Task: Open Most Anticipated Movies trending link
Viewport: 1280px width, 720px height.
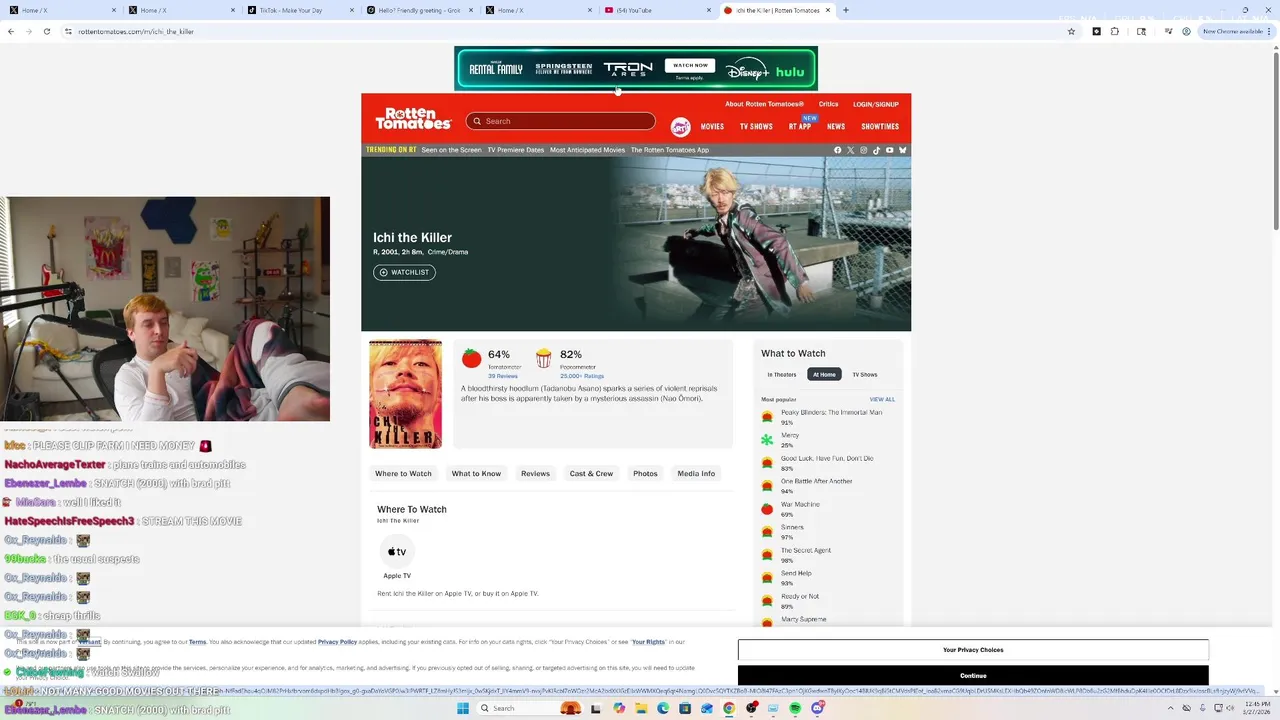Action: tap(587, 150)
